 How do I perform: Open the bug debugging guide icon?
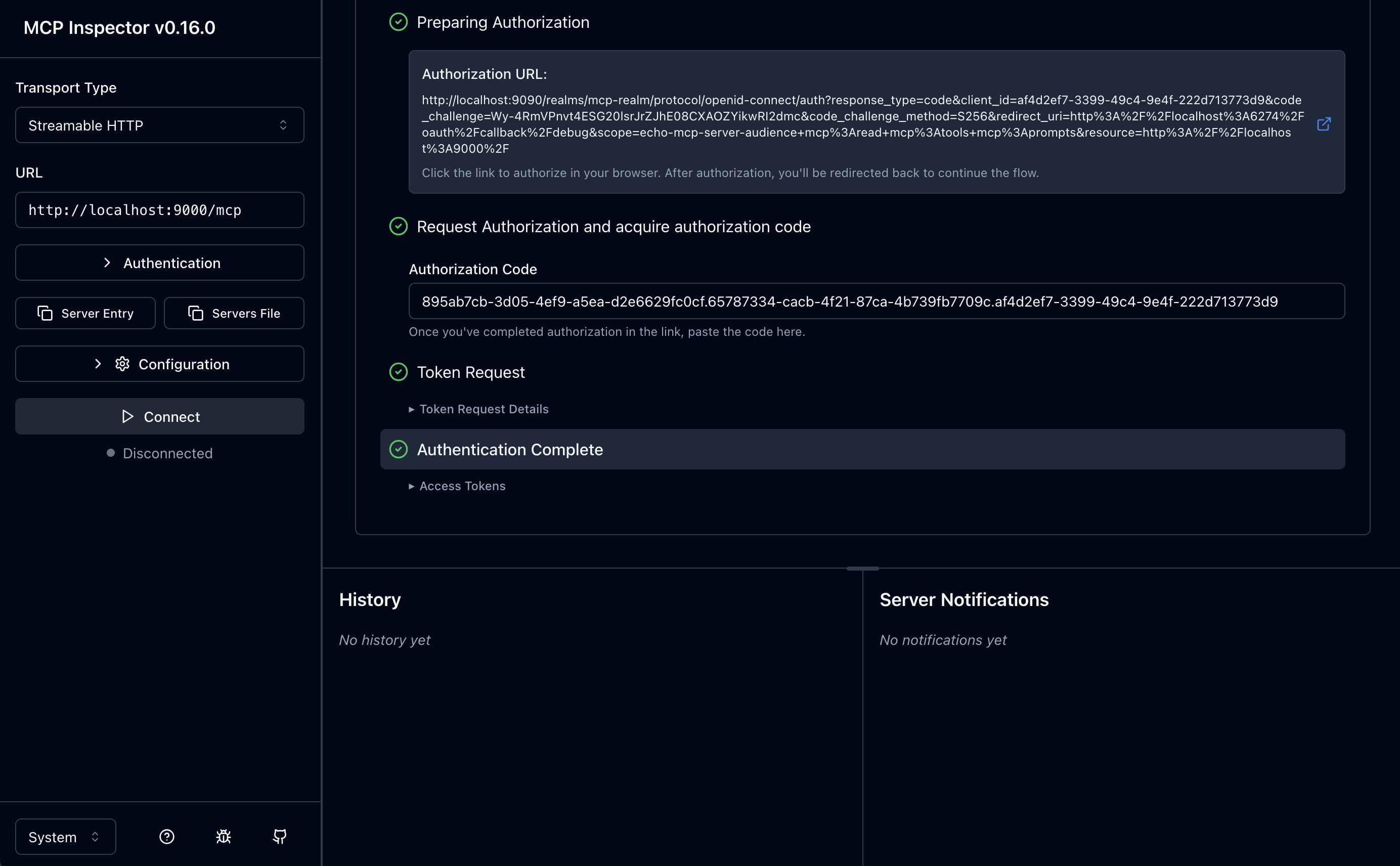pyautogui.click(x=224, y=836)
